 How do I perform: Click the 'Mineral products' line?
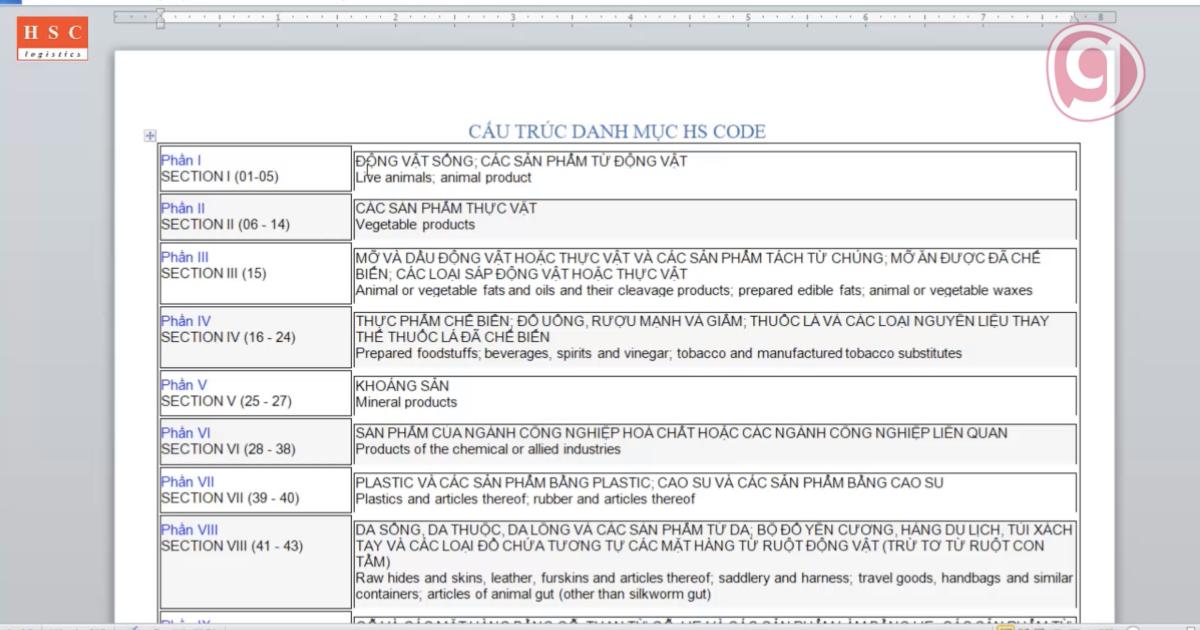pyautogui.click(x=406, y=402)
